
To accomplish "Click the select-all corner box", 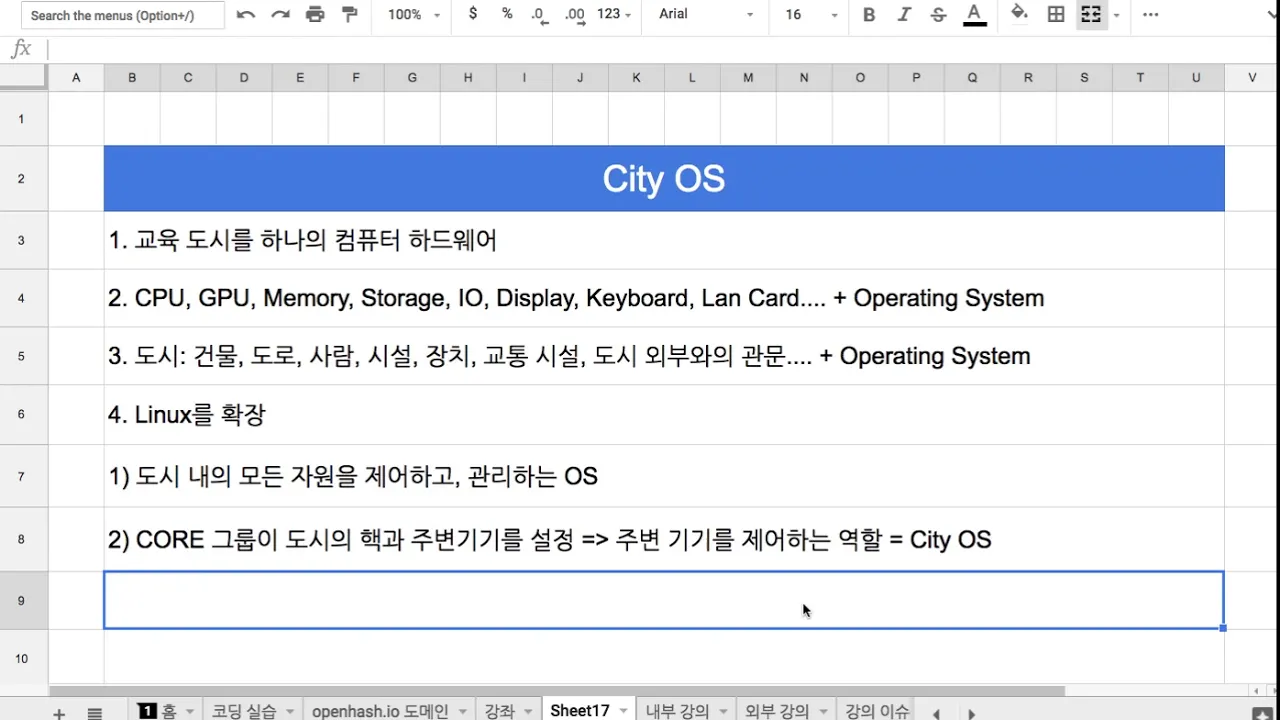I will coord(24,77).
